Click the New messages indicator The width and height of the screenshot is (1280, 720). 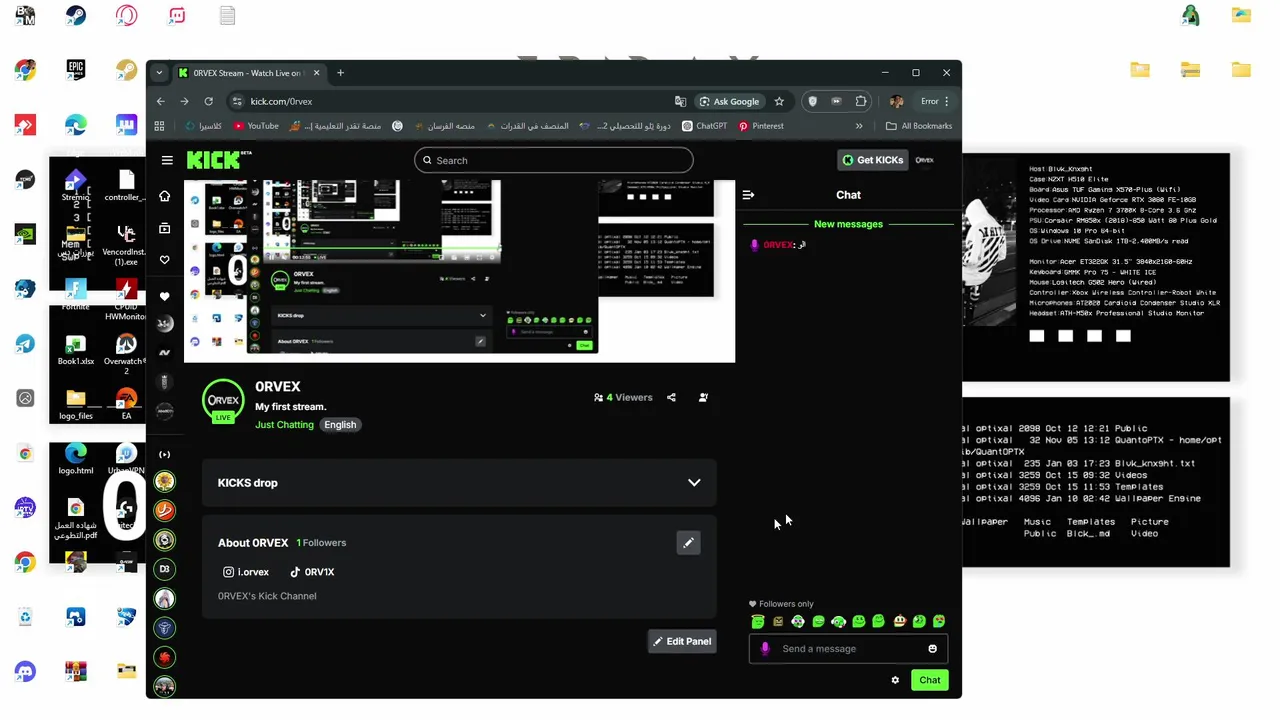point(848,224)
